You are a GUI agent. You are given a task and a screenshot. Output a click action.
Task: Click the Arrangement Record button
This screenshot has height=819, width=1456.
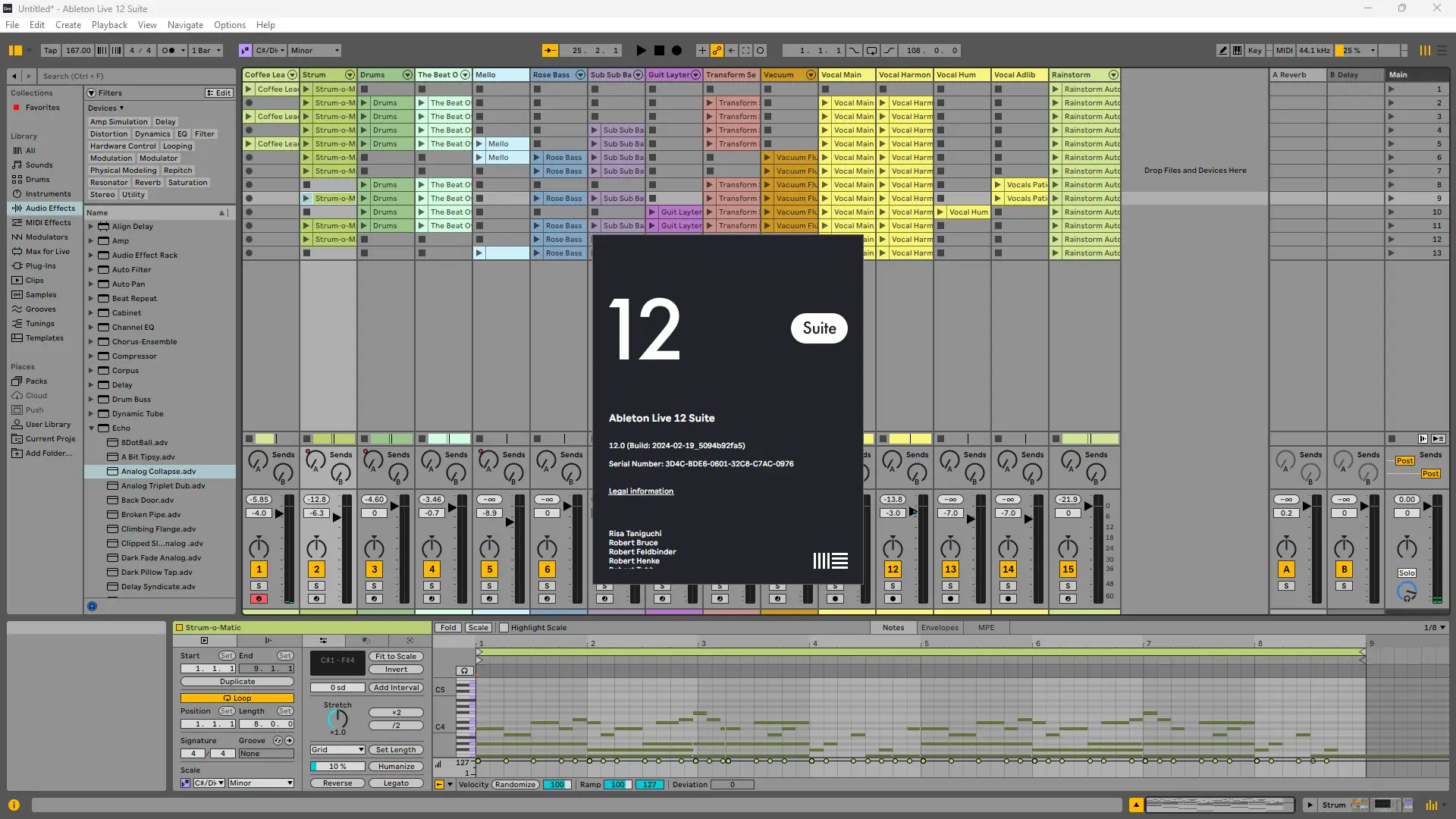[x=676, y=51]
